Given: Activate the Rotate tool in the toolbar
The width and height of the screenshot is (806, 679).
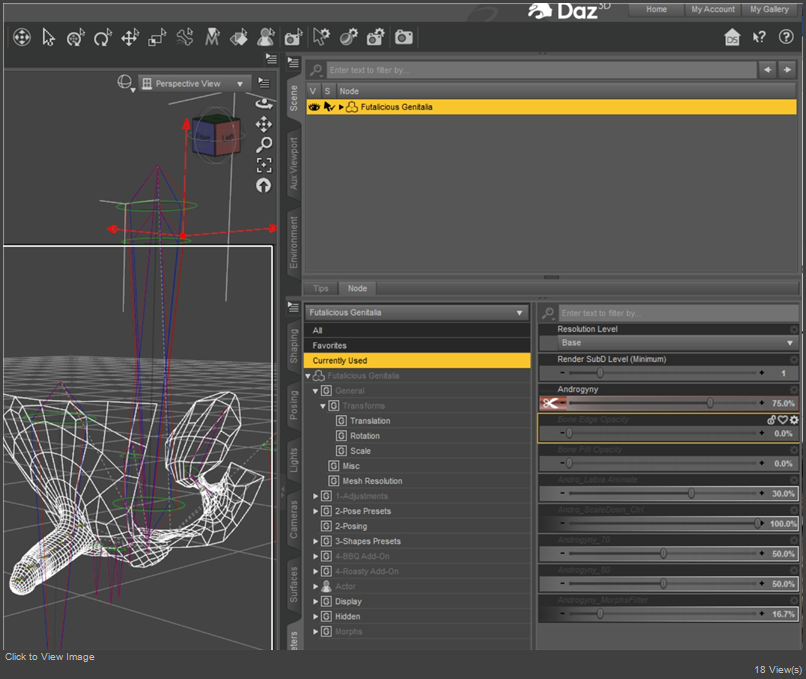Looking at the screenshot, I should pyautogui.click(x=103, y=38).
